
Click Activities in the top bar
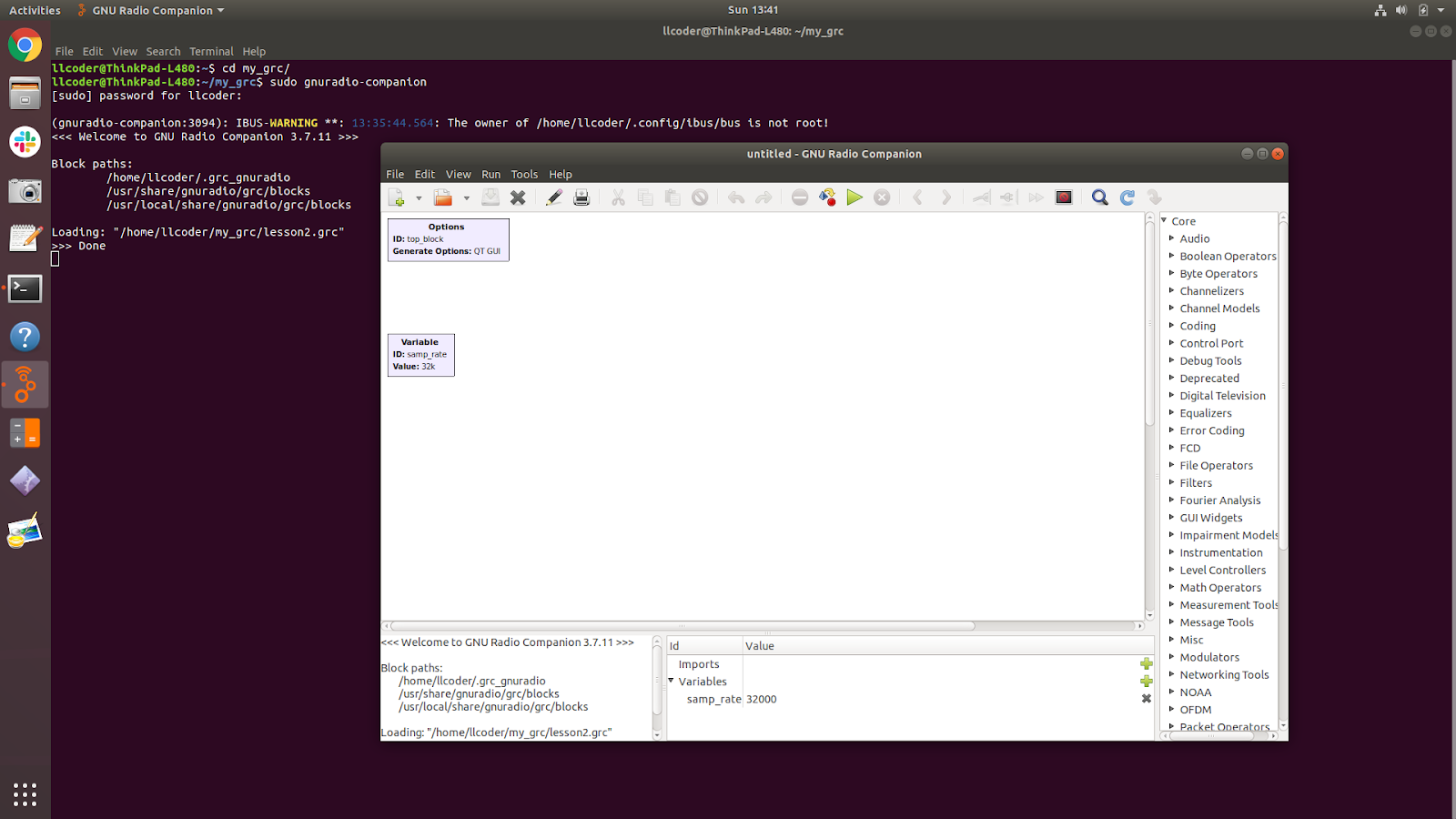coord(35,10)
